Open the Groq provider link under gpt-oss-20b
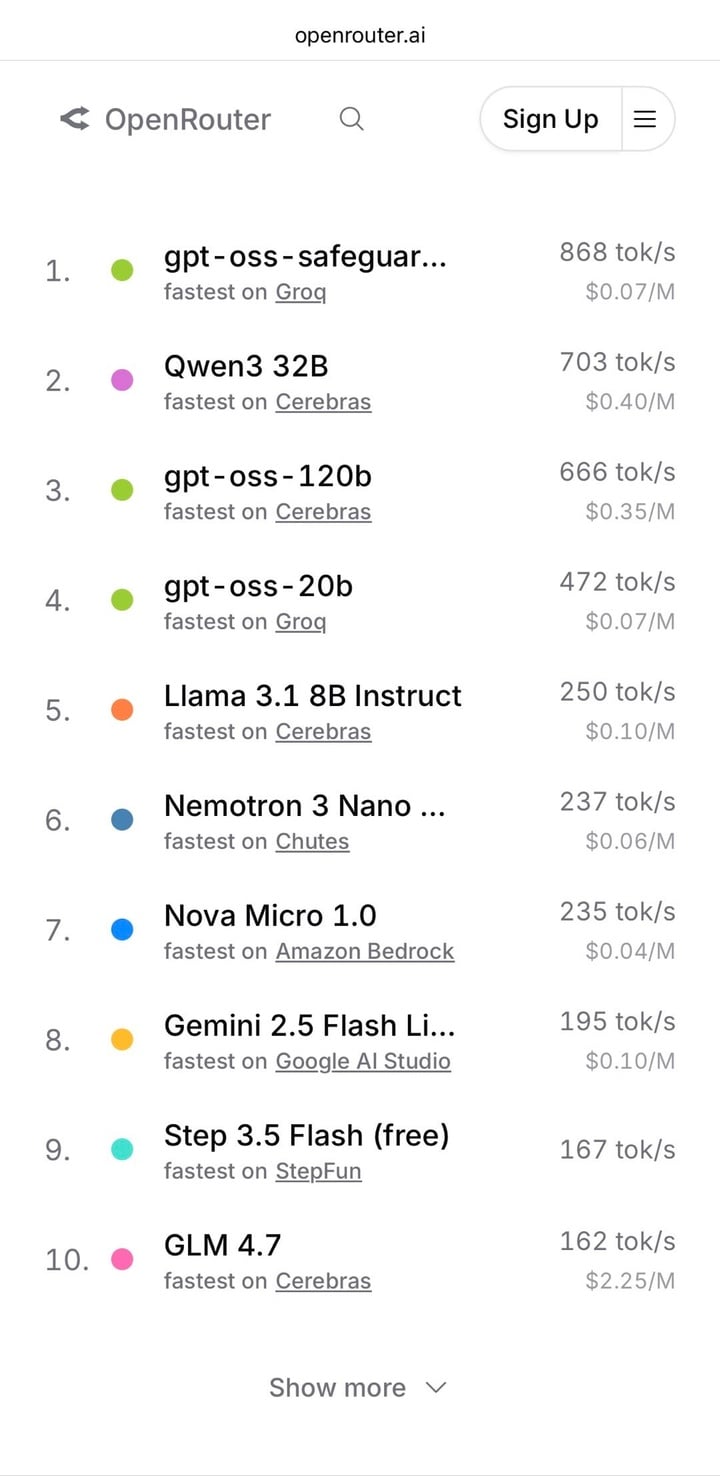Viewport: 720px width, 1476px height. pyautogui.click(x=301, y=622)
